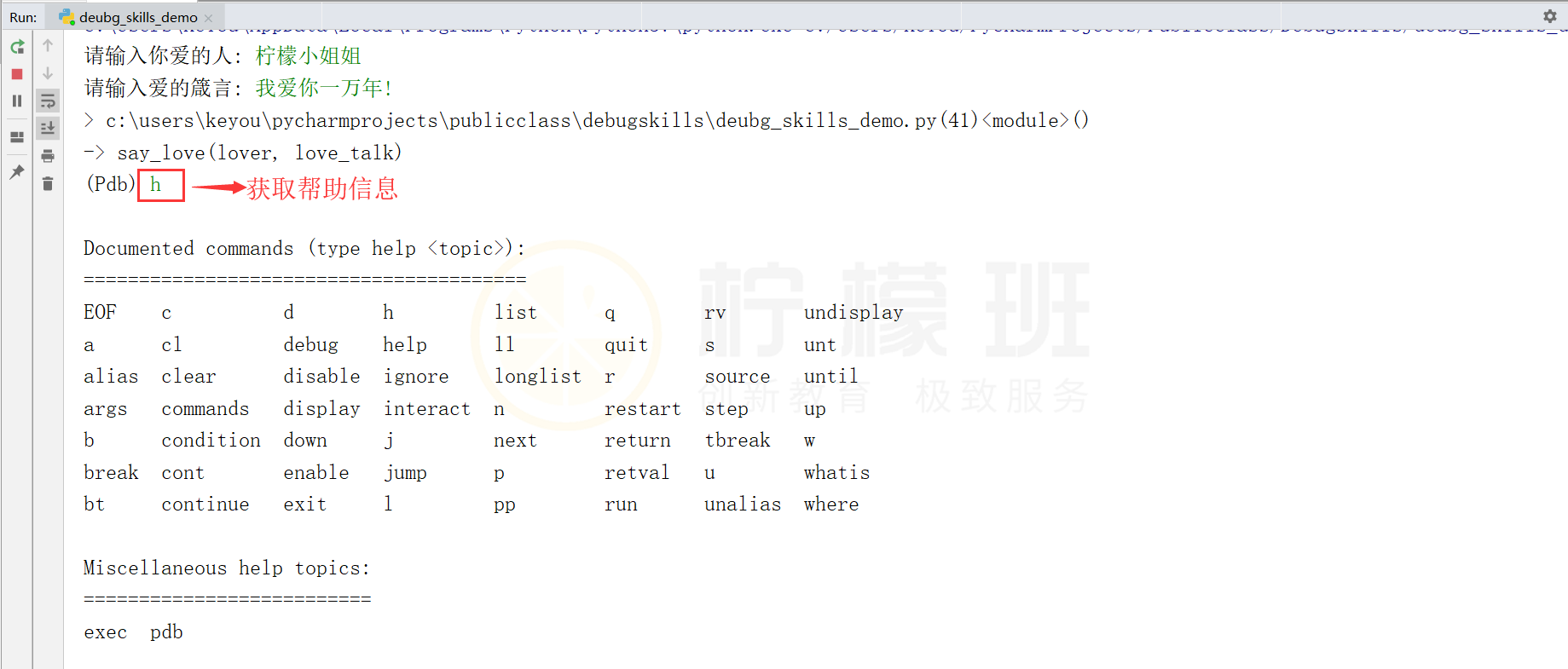
Task: Click the exec miscellaneous help topic
Action: [x=105, y=632]
